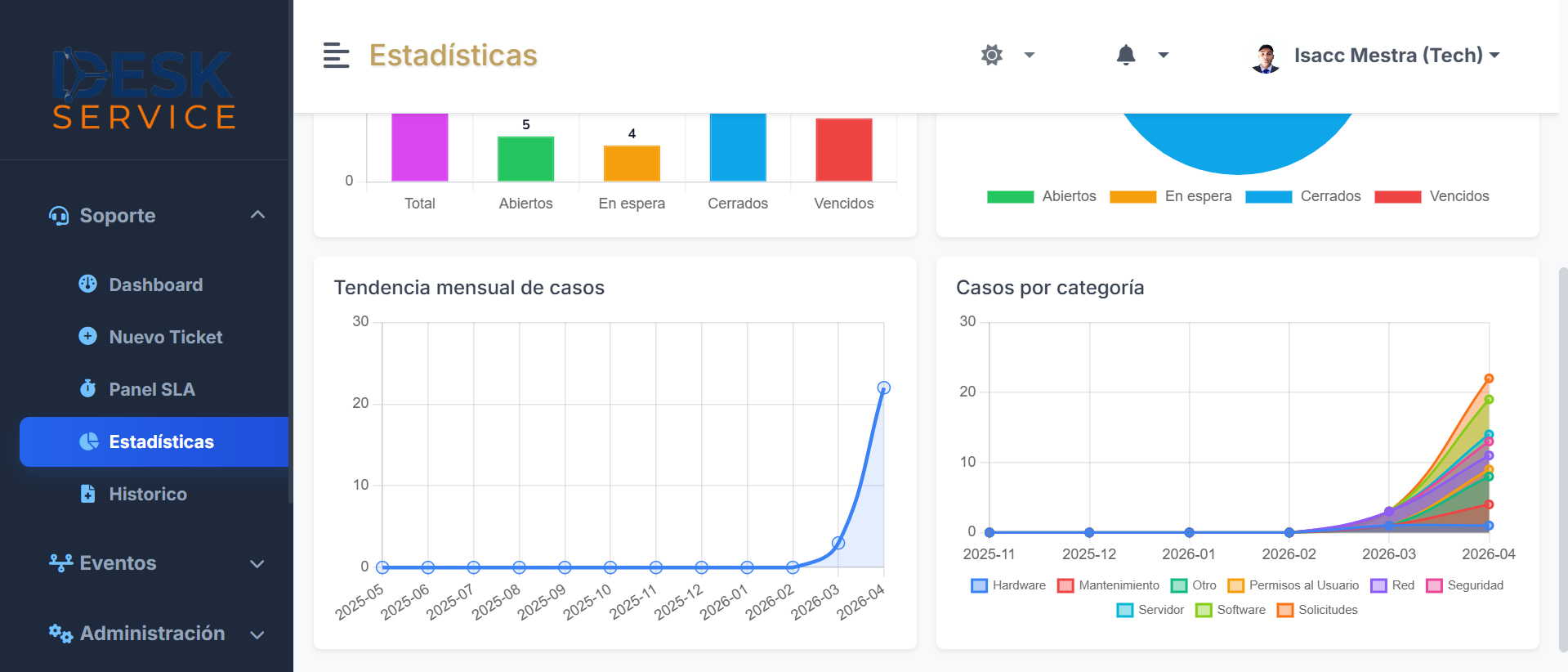Toggle the sidebar with the hamburger menu icon
The image size is (1568, 672).
(336, 56)
